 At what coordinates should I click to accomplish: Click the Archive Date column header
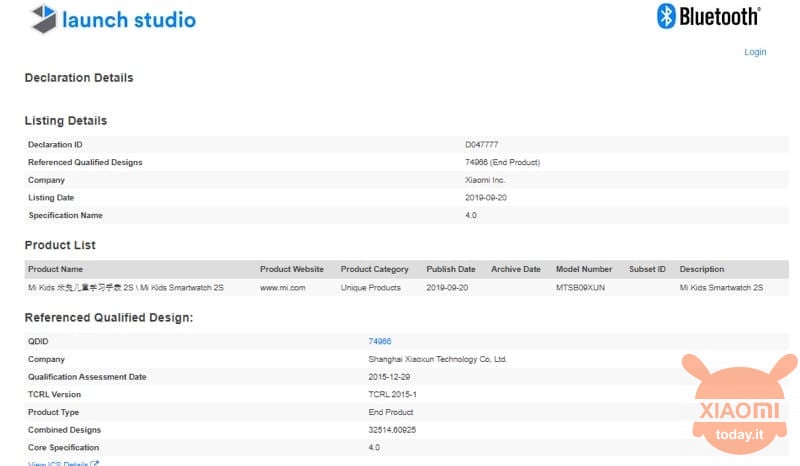click(x=516, y=269)
